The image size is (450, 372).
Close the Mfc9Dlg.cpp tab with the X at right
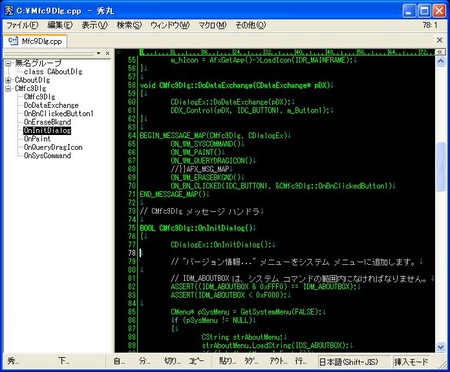click(x=439, y=40)
